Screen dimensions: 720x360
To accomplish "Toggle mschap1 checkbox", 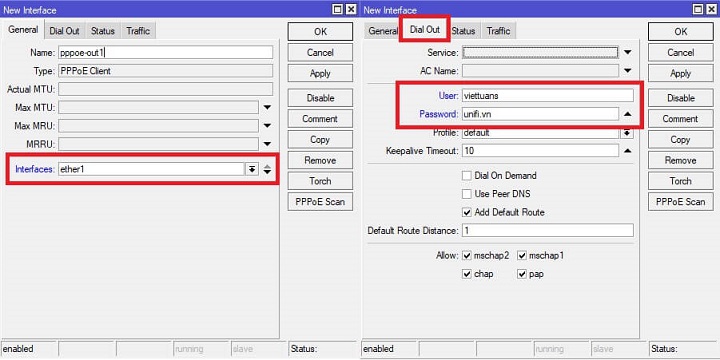I will [x=522, y=255].
